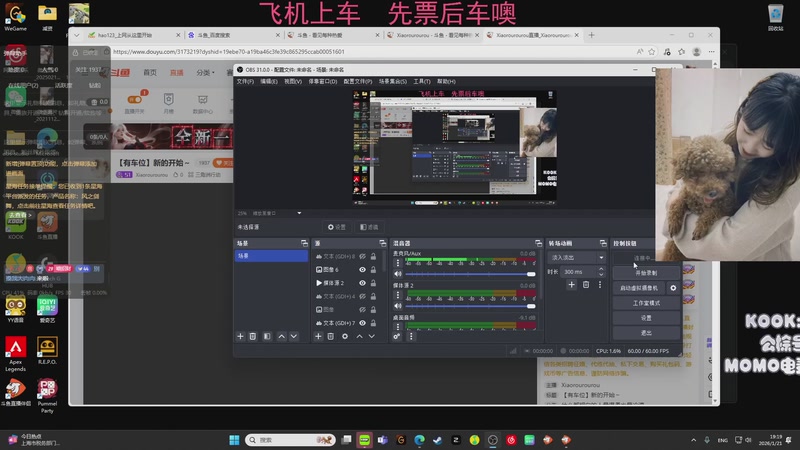This screenshot has height=450, width=800.
Task: Open source properties gear in sources panel
Action: point(345,336)
